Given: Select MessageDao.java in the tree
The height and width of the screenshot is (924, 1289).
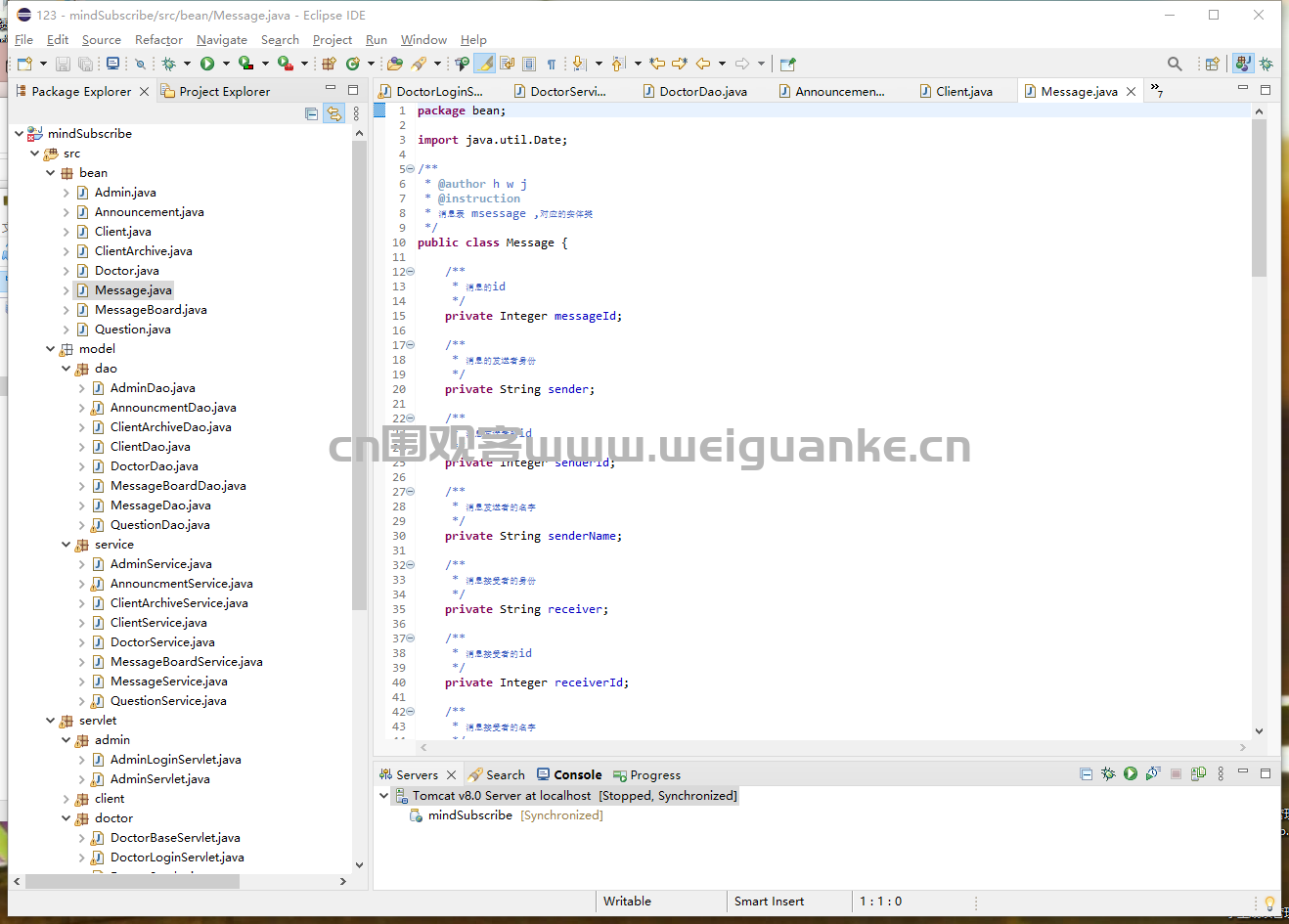Looking at the screenshot, I should [x=160, y=505].
